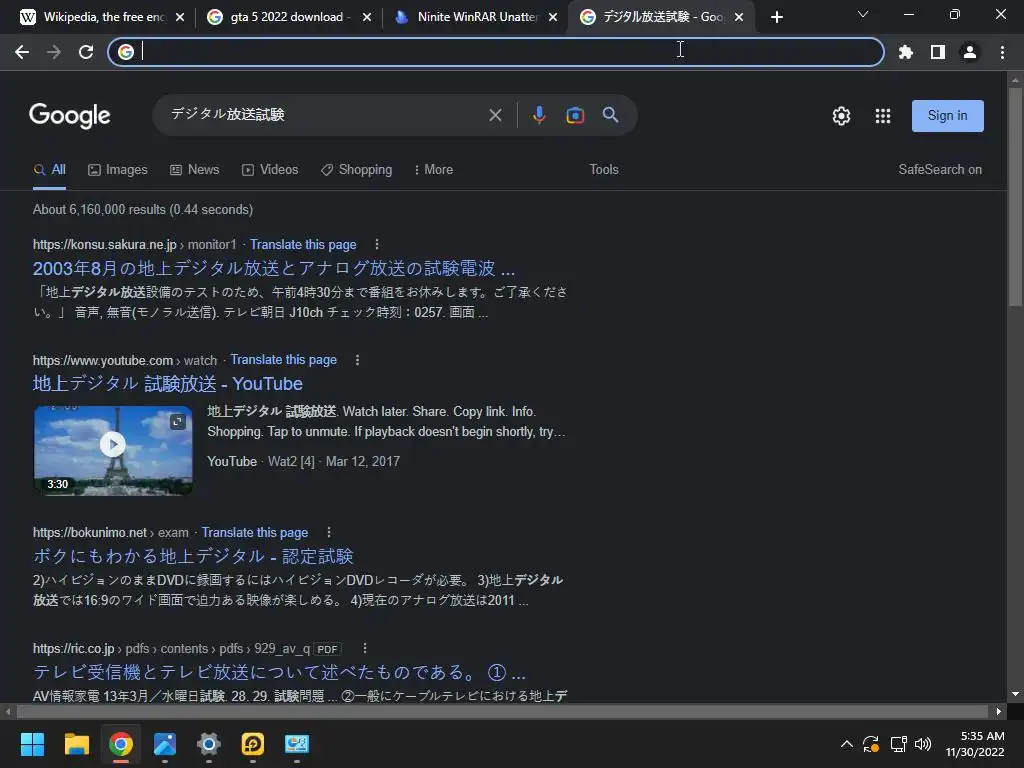Open options for bokunimo.net result

[x=328, y=533]
